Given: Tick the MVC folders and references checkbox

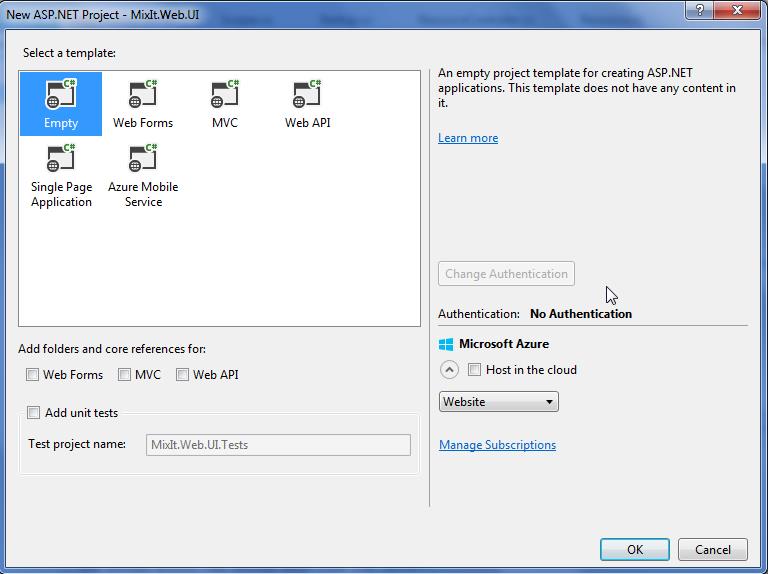Looking at the screenshot, I should (125, 375).
